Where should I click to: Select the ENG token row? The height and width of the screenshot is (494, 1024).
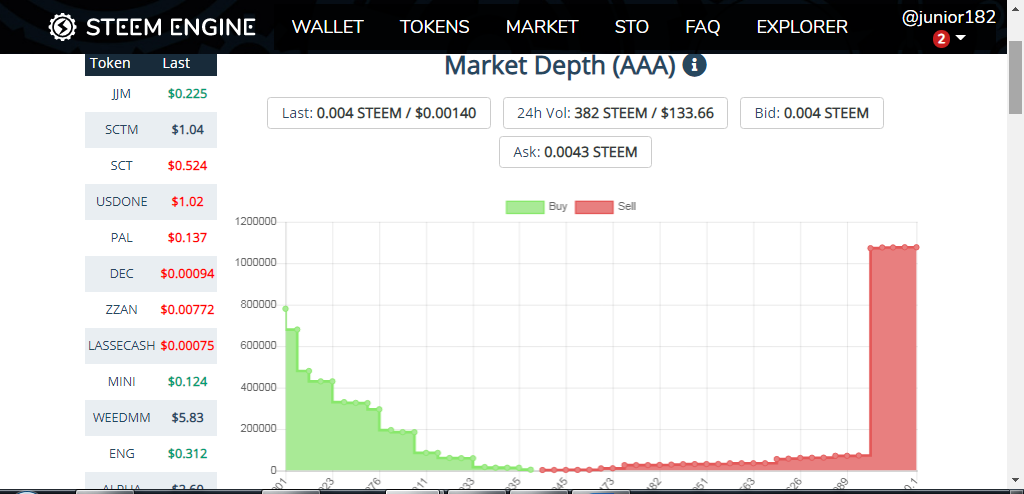tap(151, 453)
